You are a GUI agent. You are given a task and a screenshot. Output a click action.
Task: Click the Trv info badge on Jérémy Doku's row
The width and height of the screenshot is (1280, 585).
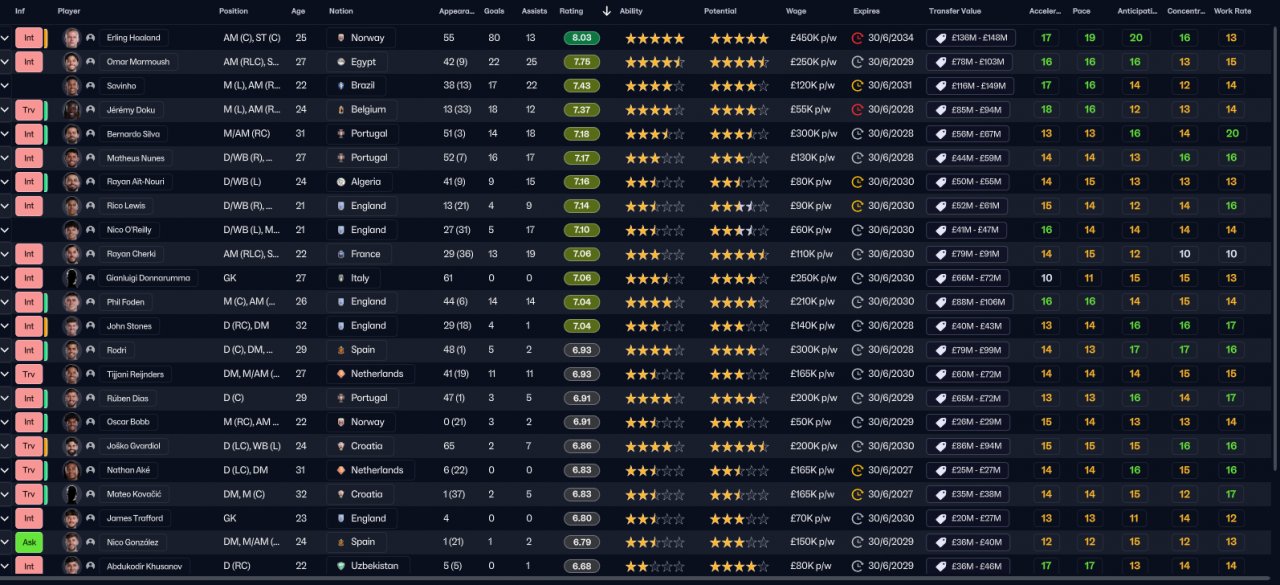(x=29, y=110)
